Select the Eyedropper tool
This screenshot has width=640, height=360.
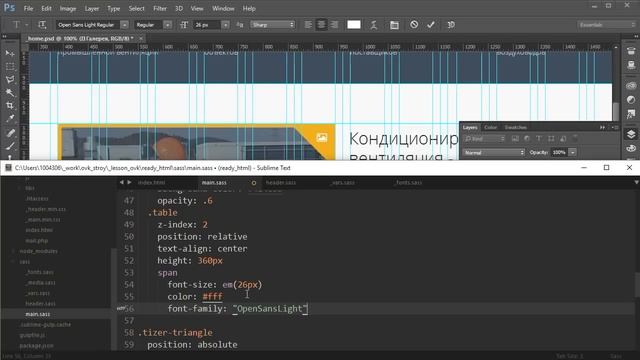(x=10, y=119)
